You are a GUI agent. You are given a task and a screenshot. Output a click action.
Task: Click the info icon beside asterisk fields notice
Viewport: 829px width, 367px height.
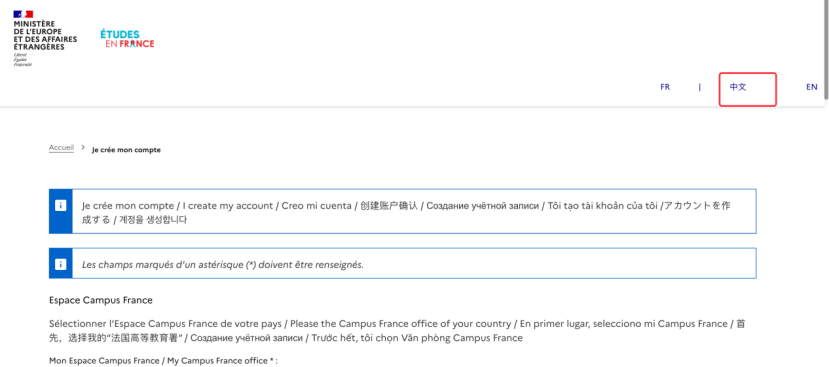60,264
